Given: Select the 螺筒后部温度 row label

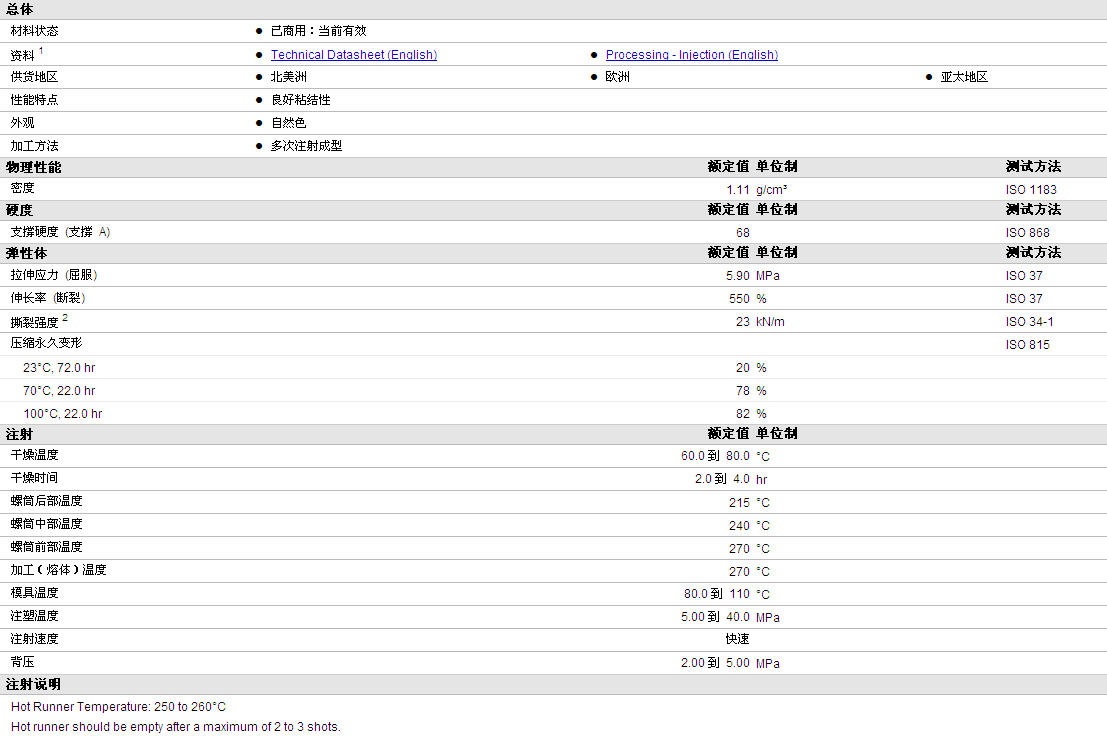Looking at the screenshot, I should click(47, 501).
